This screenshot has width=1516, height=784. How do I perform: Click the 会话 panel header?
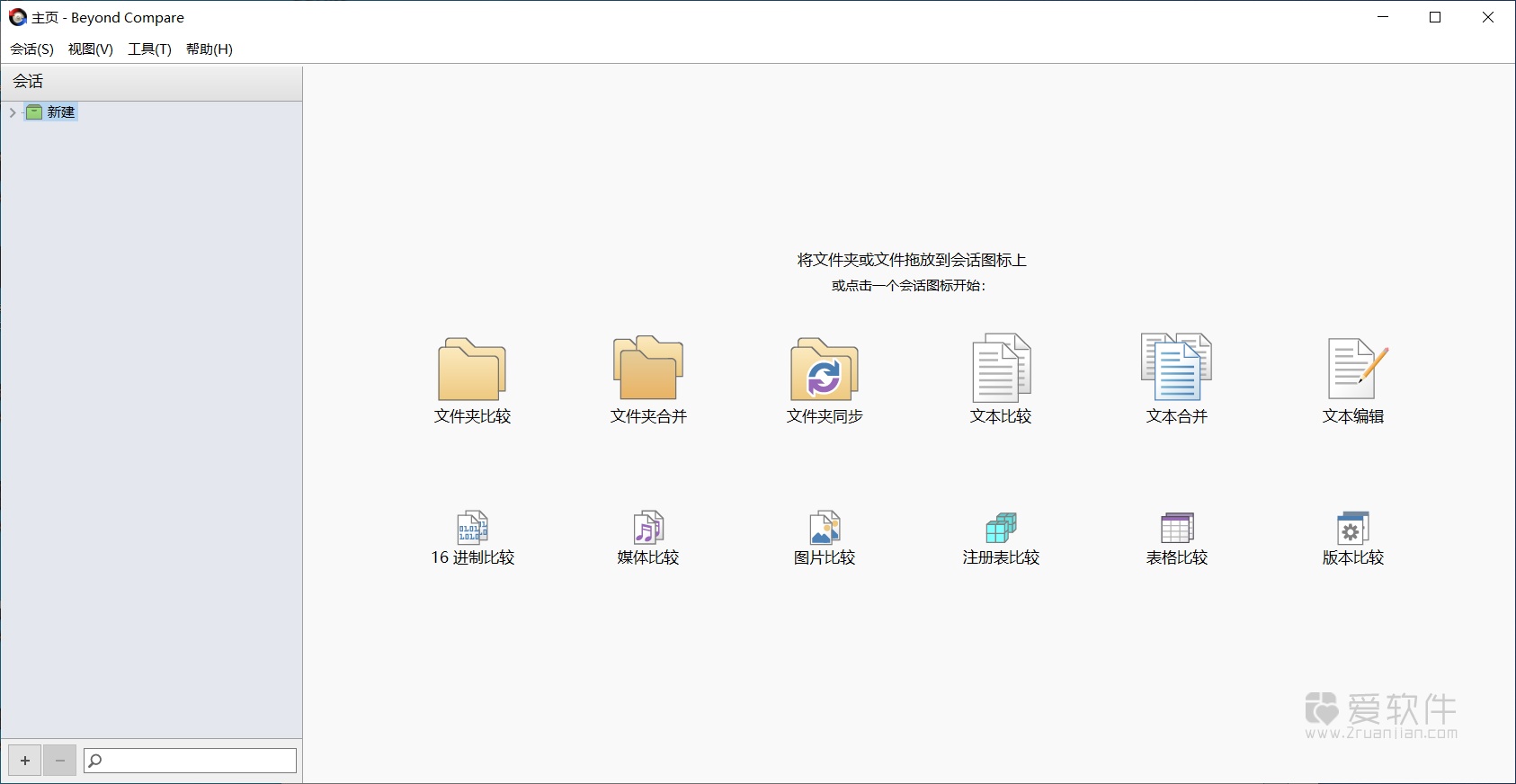coord(151,81)
